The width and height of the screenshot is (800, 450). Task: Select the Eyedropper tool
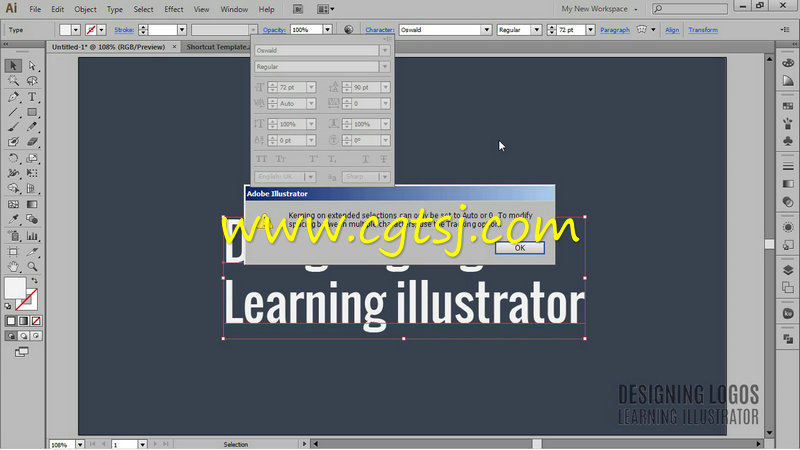pos(13,219)
